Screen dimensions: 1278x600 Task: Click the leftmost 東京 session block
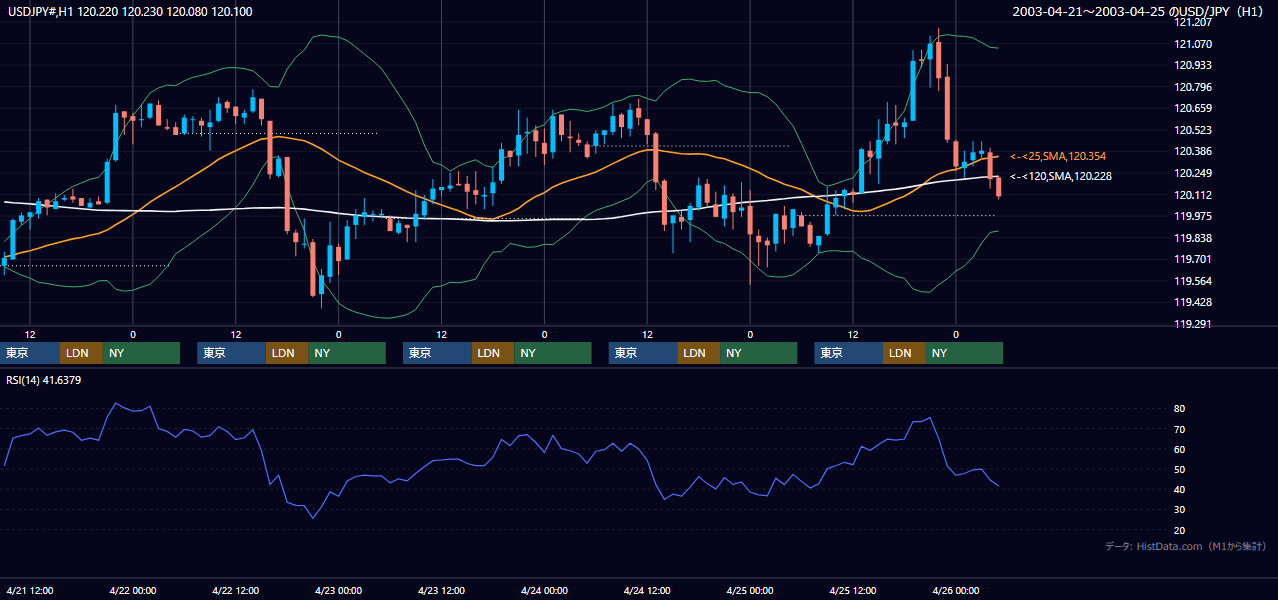[x=30, y=353]
